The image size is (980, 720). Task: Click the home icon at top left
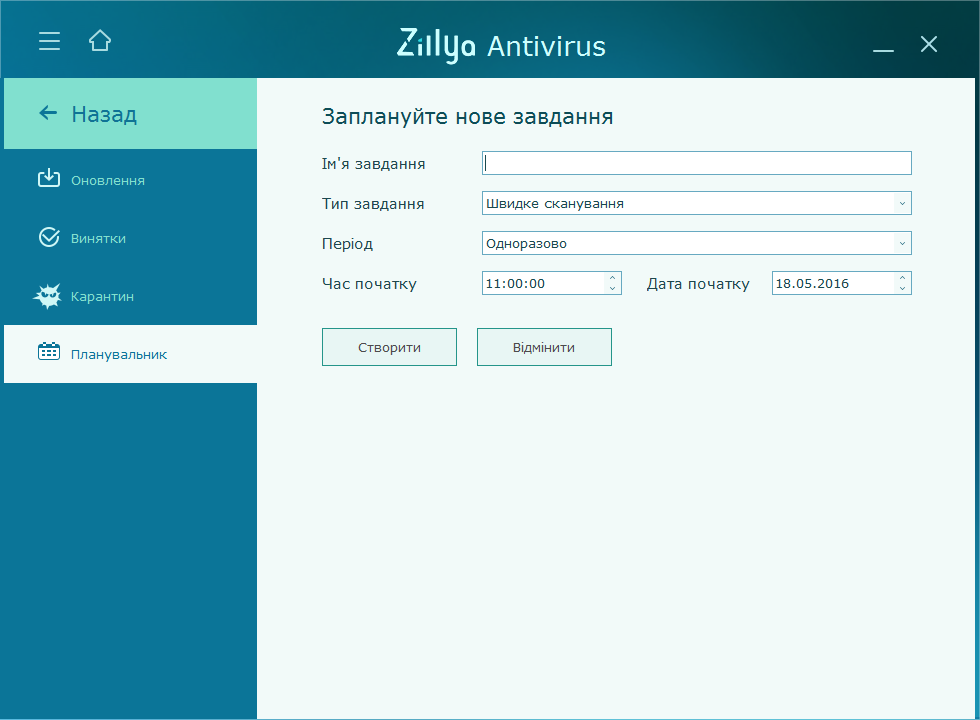99,40
